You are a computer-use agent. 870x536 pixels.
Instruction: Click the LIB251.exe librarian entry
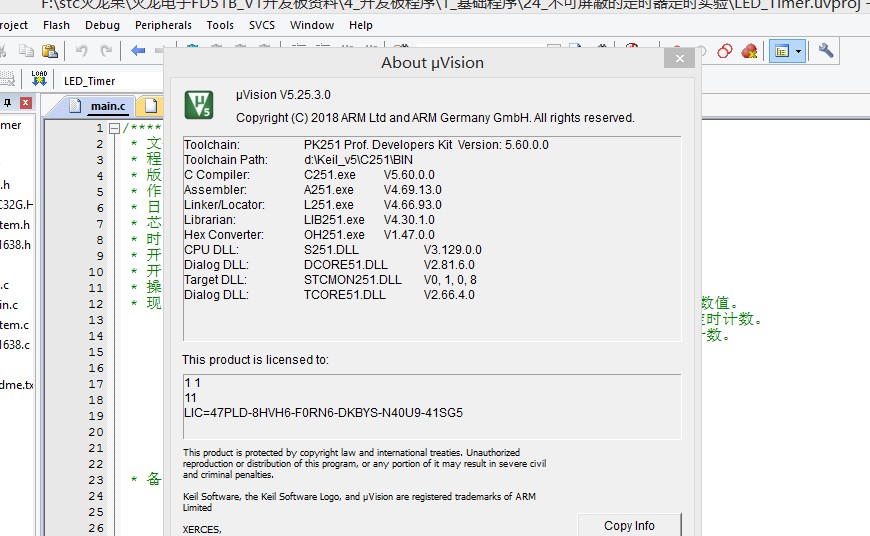tap(334, 220)
